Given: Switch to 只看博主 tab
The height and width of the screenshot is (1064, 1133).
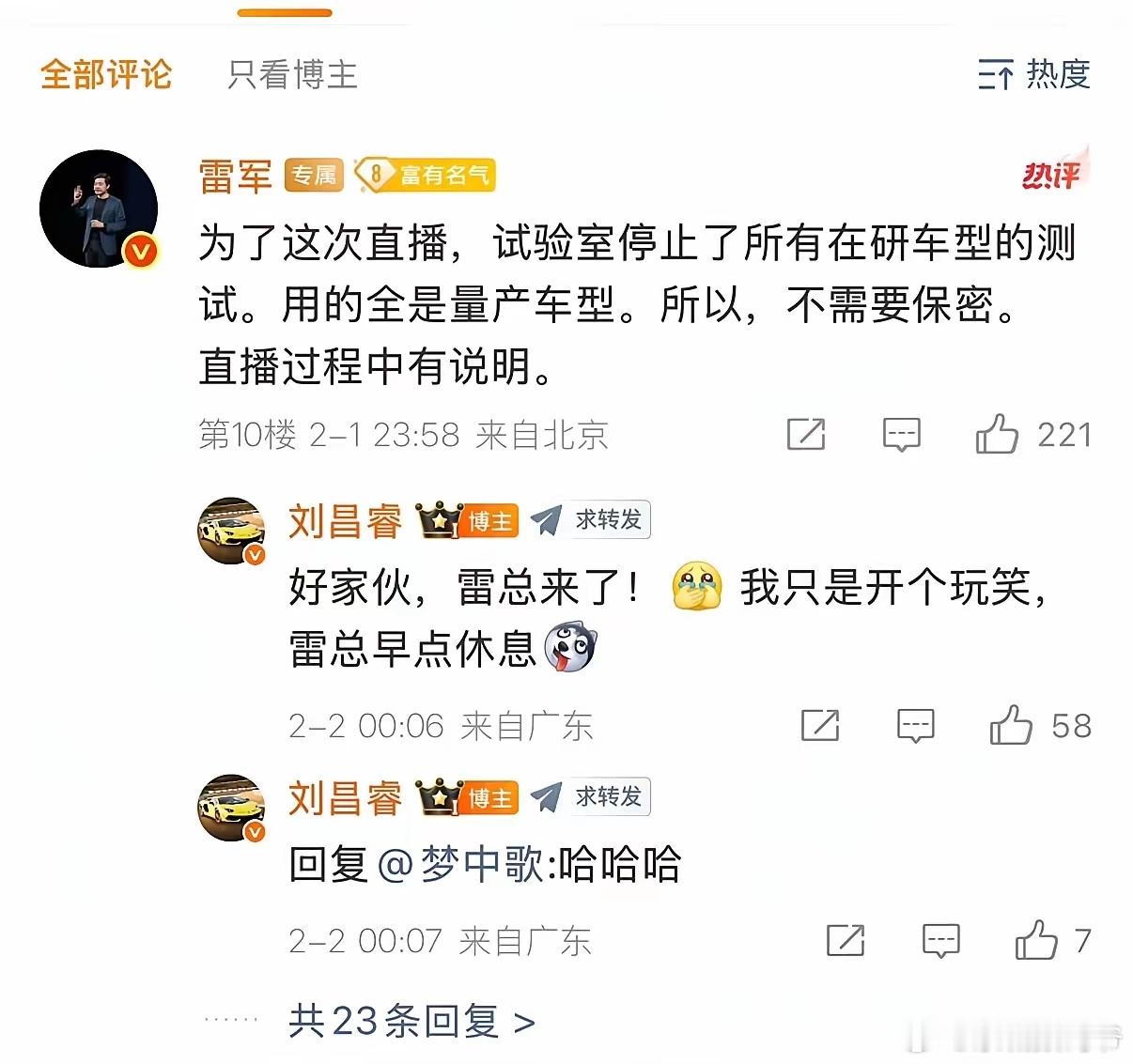Looking at the screenshot, I should (292, 74).
